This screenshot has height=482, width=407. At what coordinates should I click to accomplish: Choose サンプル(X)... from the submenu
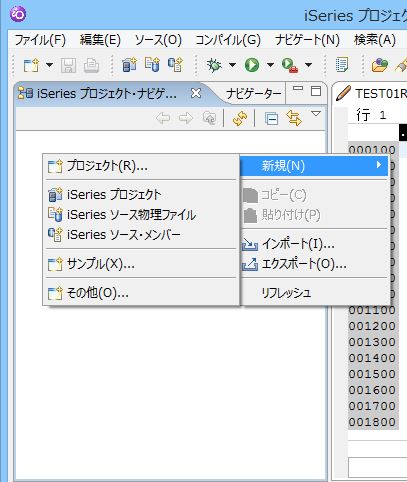pyautogui.click(x=141, y=264)
